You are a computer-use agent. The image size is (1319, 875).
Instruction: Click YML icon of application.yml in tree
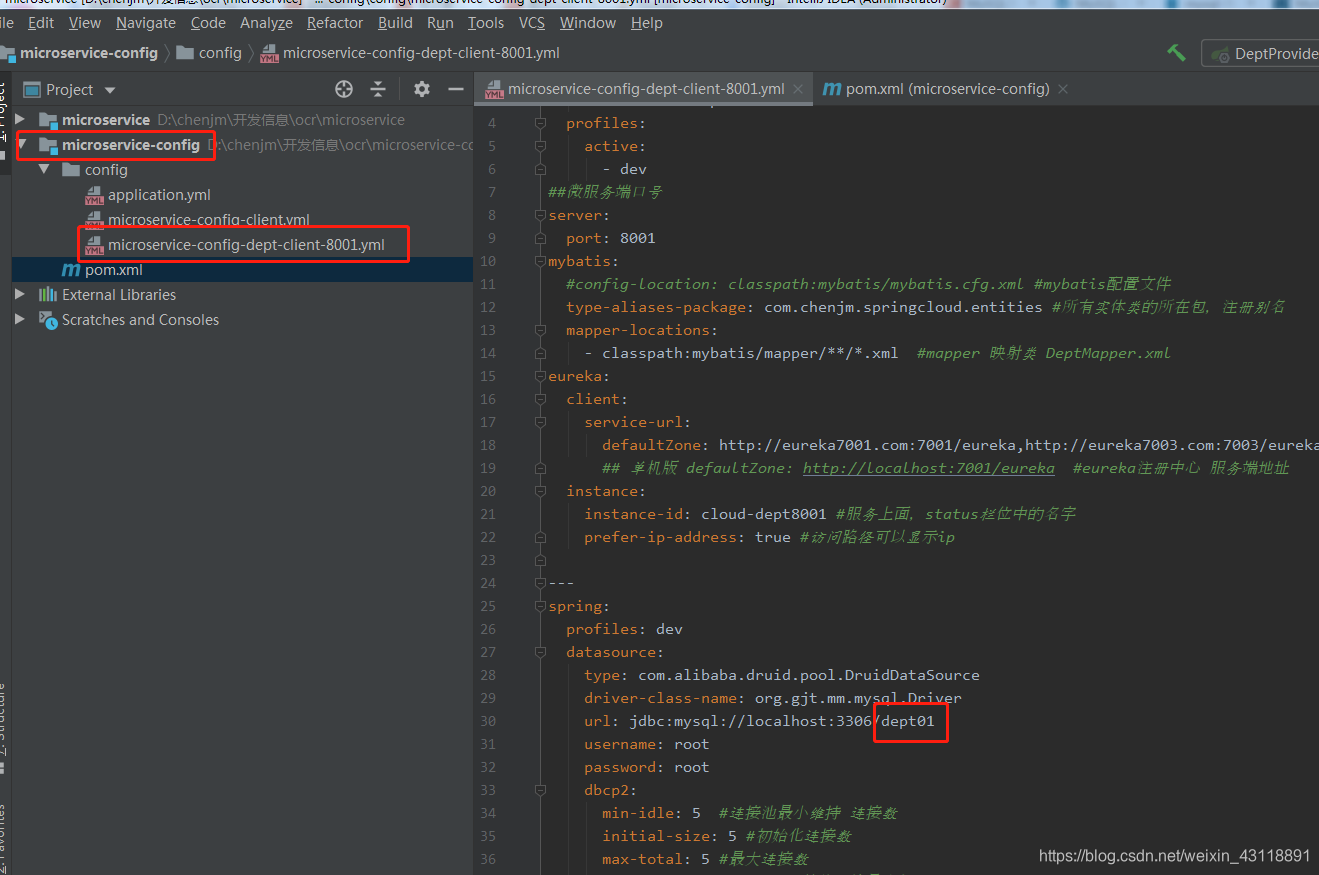(x=94, y=195)
